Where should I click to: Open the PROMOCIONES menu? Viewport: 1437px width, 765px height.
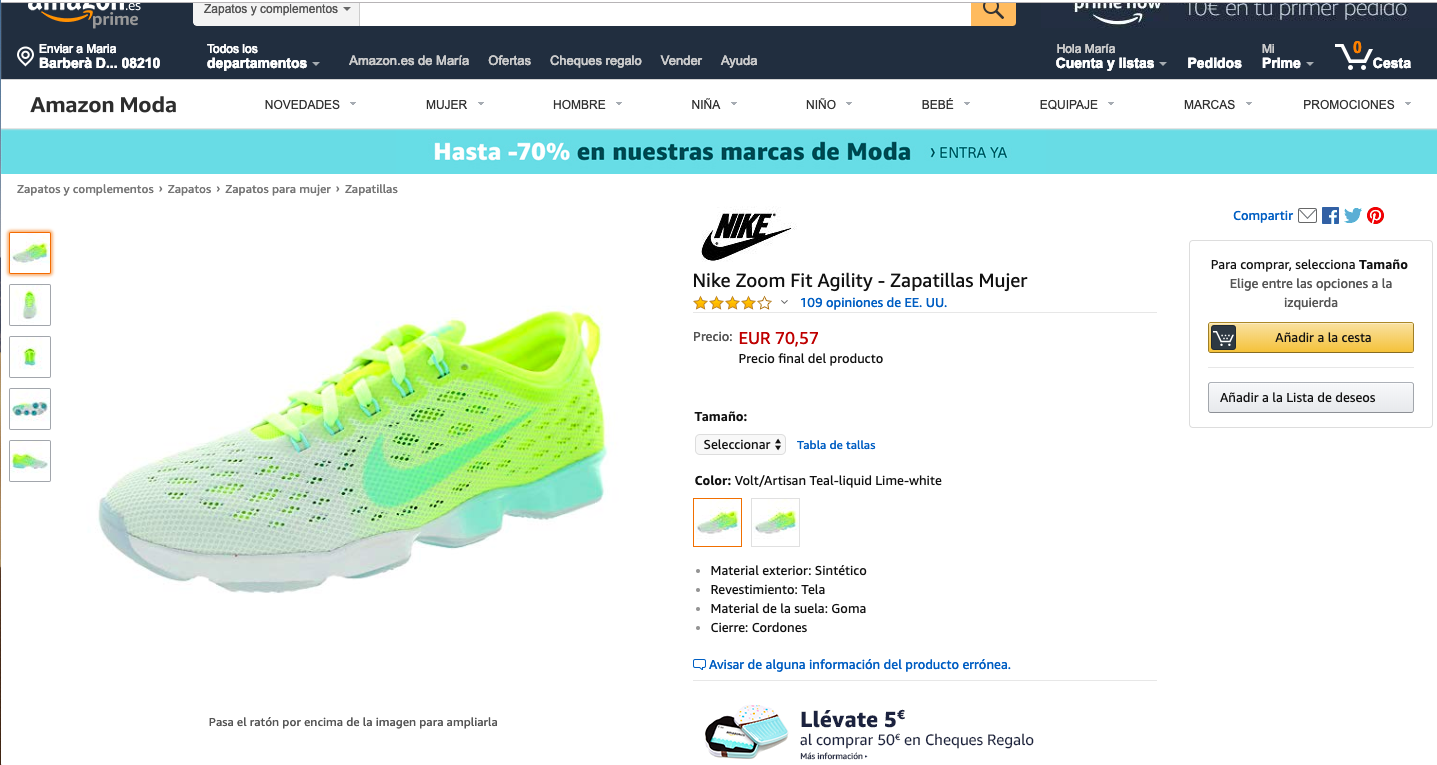tap(1357, 104)
